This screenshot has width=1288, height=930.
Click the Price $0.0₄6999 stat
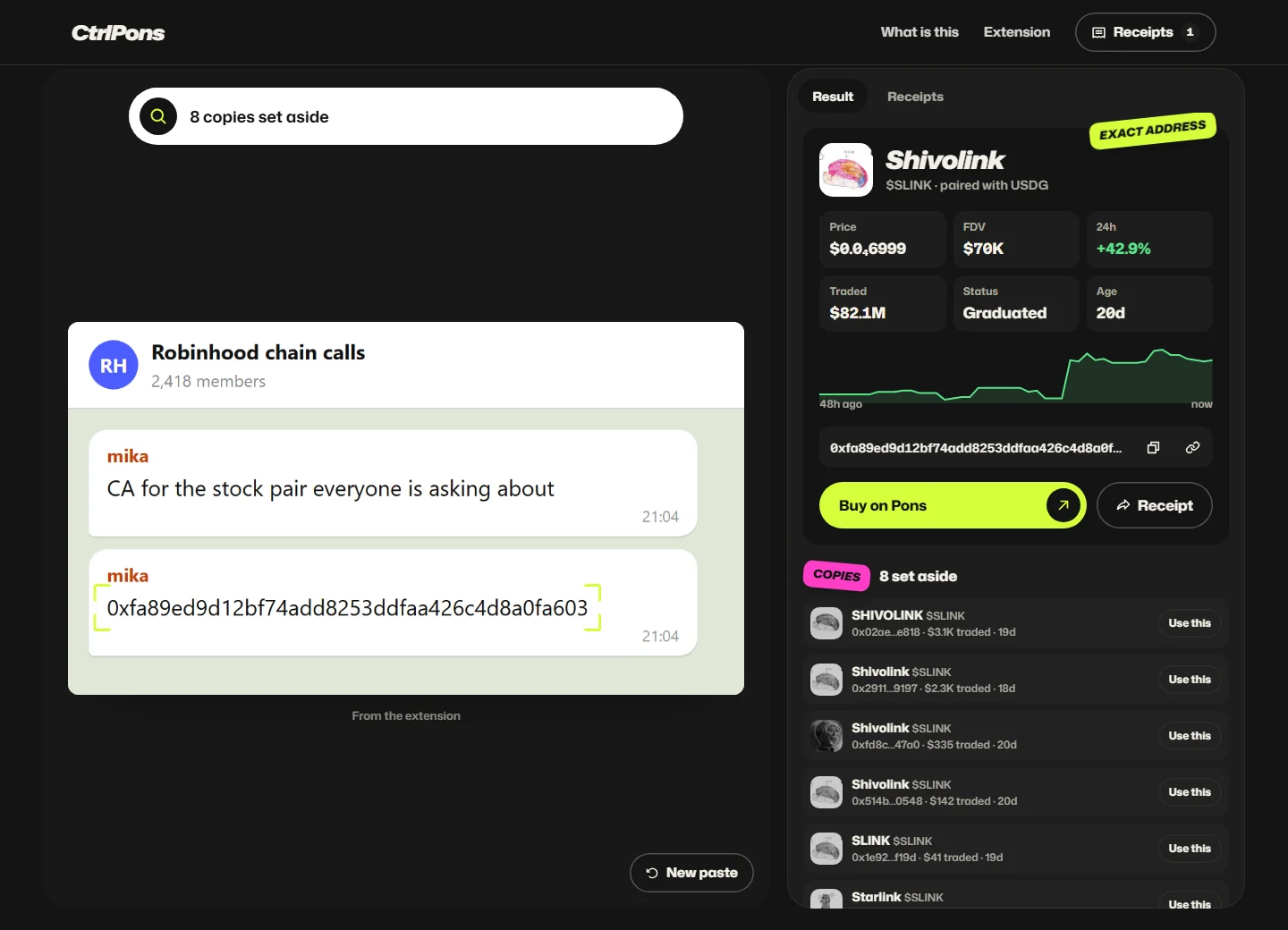[883, 240]
